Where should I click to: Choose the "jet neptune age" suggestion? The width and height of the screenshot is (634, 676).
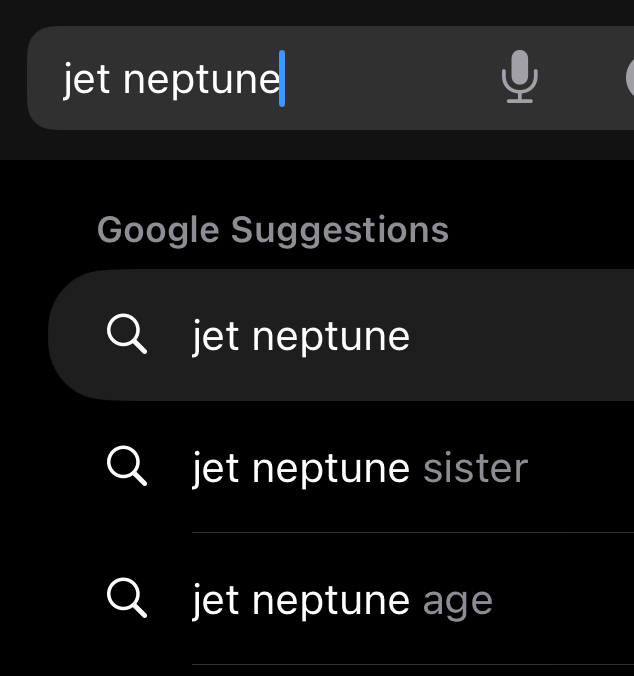(341, 599)
